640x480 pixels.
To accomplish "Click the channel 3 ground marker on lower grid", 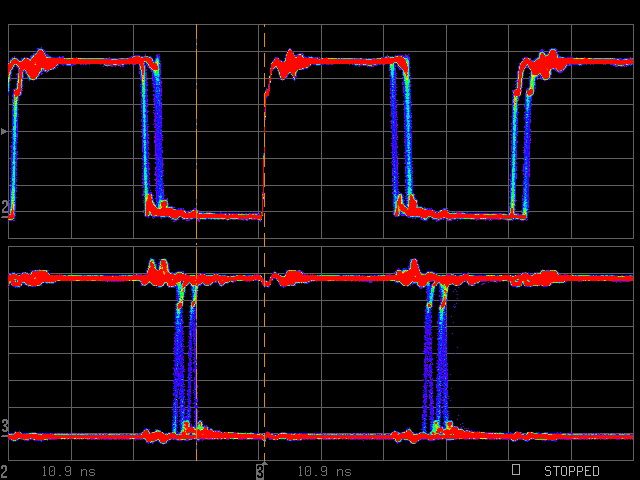I will tap(4, 429).
